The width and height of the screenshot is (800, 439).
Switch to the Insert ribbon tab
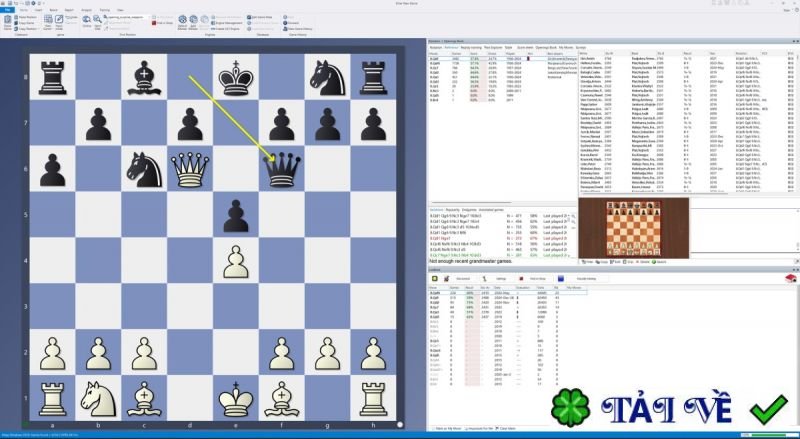coord(38,10)
